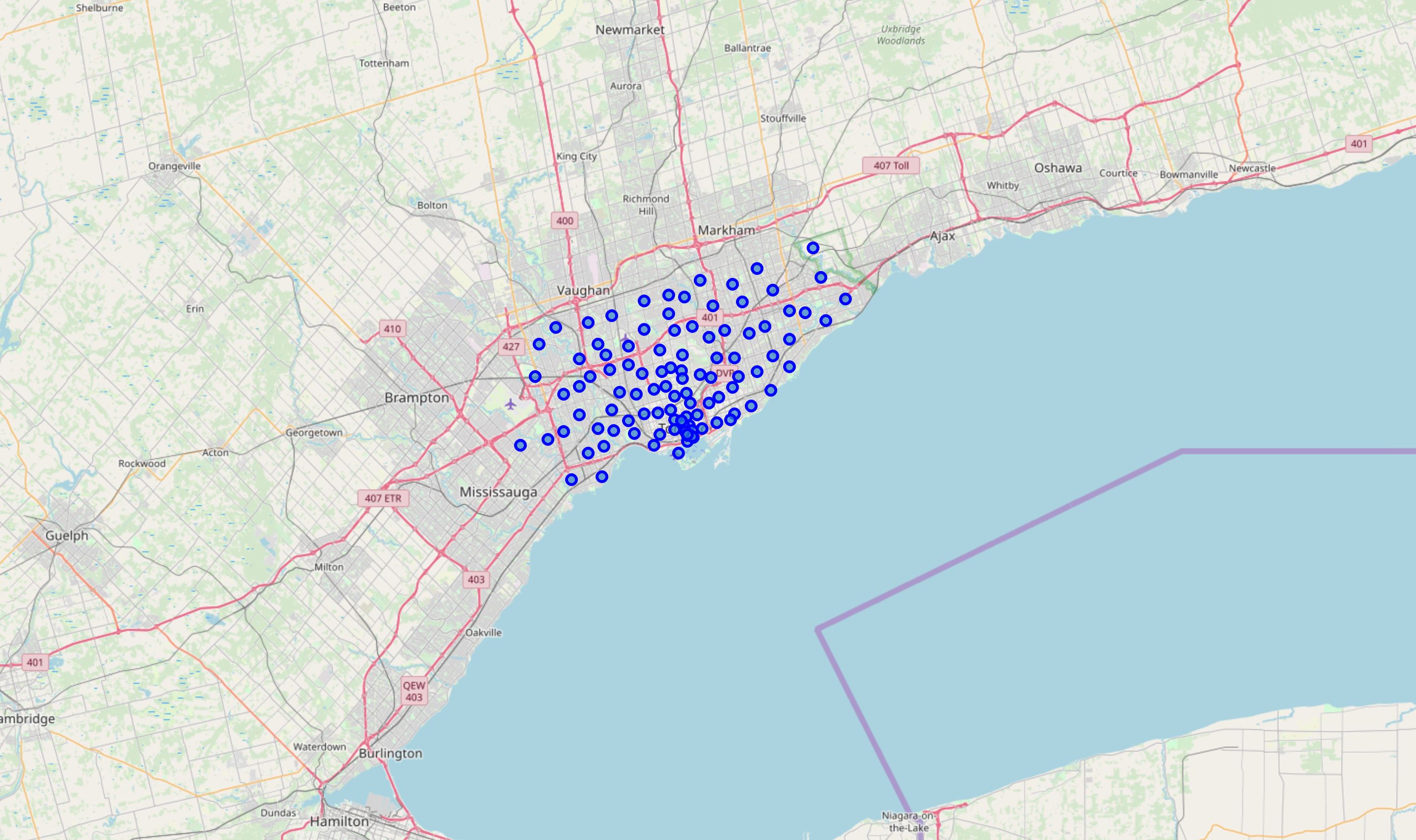Click the 427 highway shield
This screenshot has width=1416, height=840.
point(511,347)
